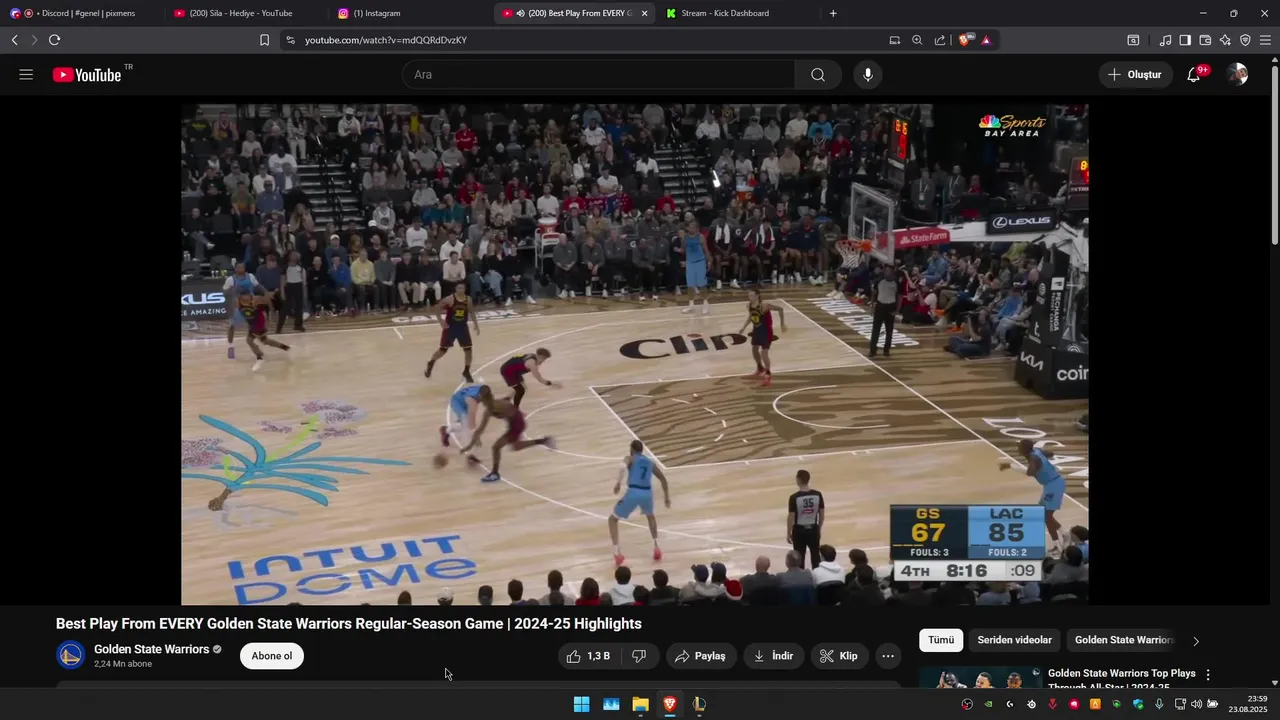
Task: Select the Tümü filter chip
Action: 941,640
